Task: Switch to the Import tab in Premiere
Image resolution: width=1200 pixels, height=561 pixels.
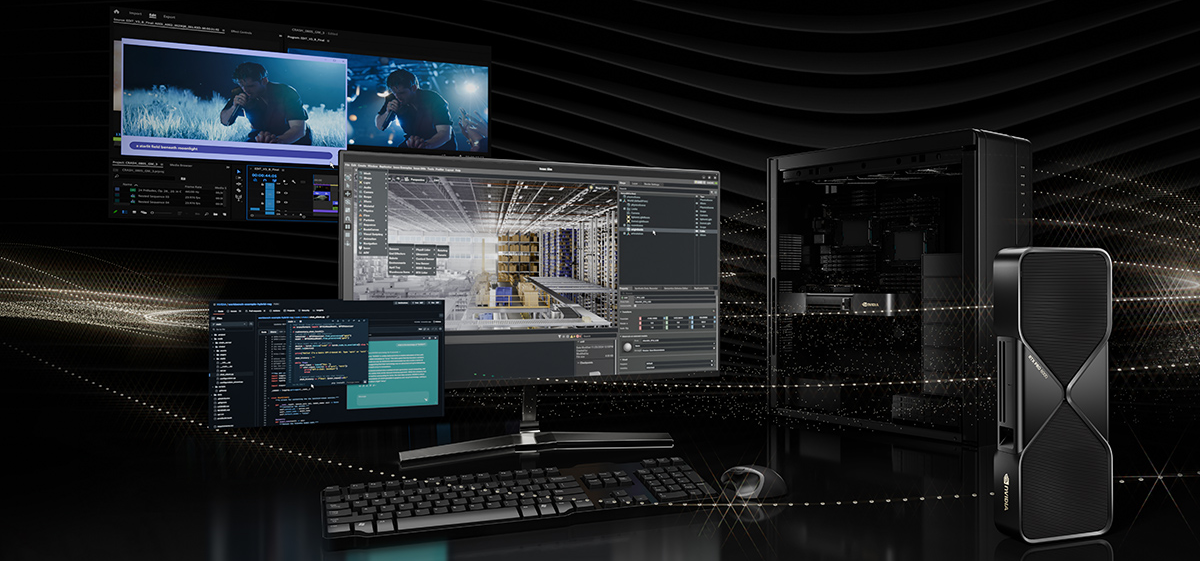Action: 135,14
